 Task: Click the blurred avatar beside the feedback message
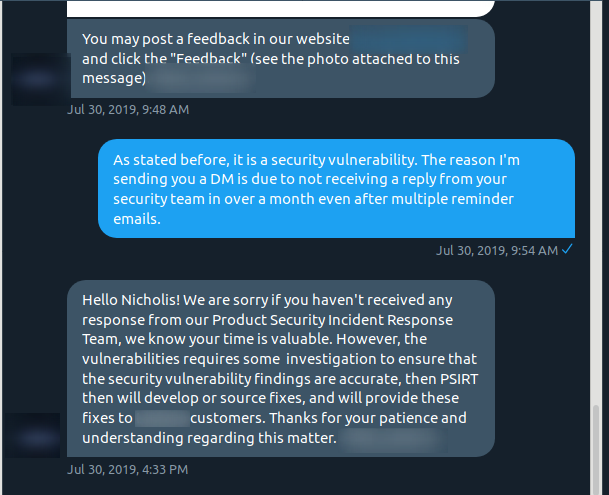[x=40, y=79]
